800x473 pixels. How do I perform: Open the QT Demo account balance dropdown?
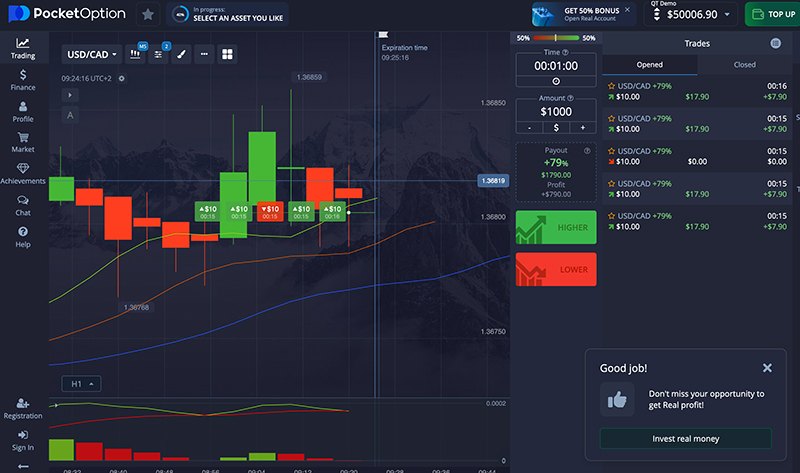tap(691, 14)
